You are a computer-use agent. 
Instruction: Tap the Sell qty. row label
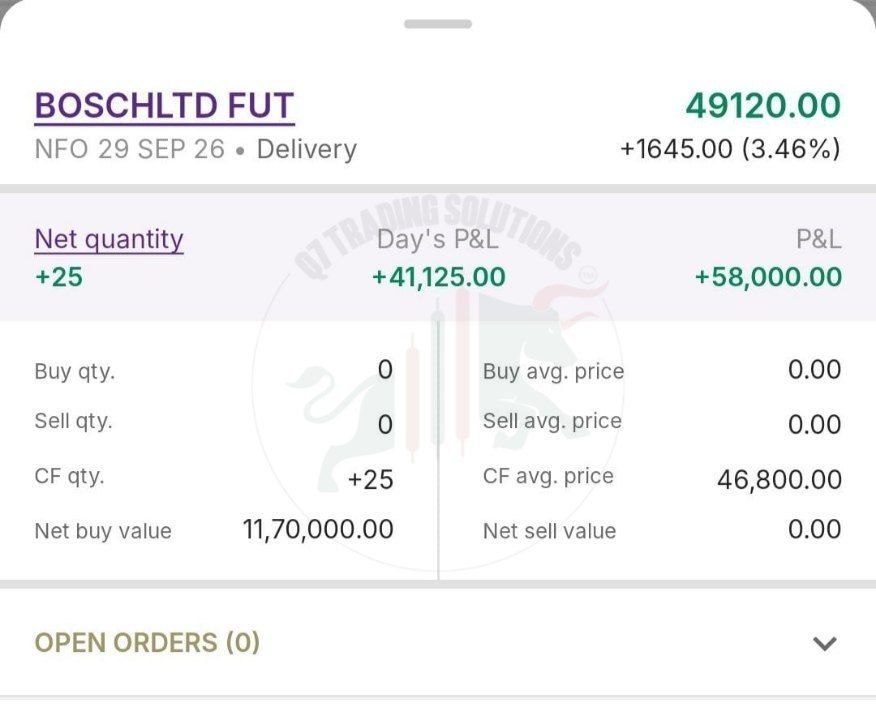pyautogui.click(x=73, y=421)
